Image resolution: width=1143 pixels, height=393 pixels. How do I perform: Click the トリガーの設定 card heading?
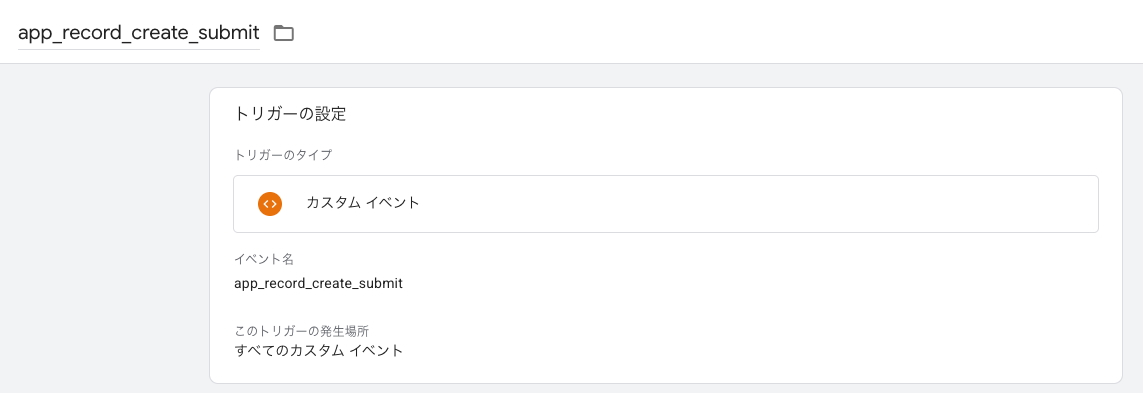(290, 114)
